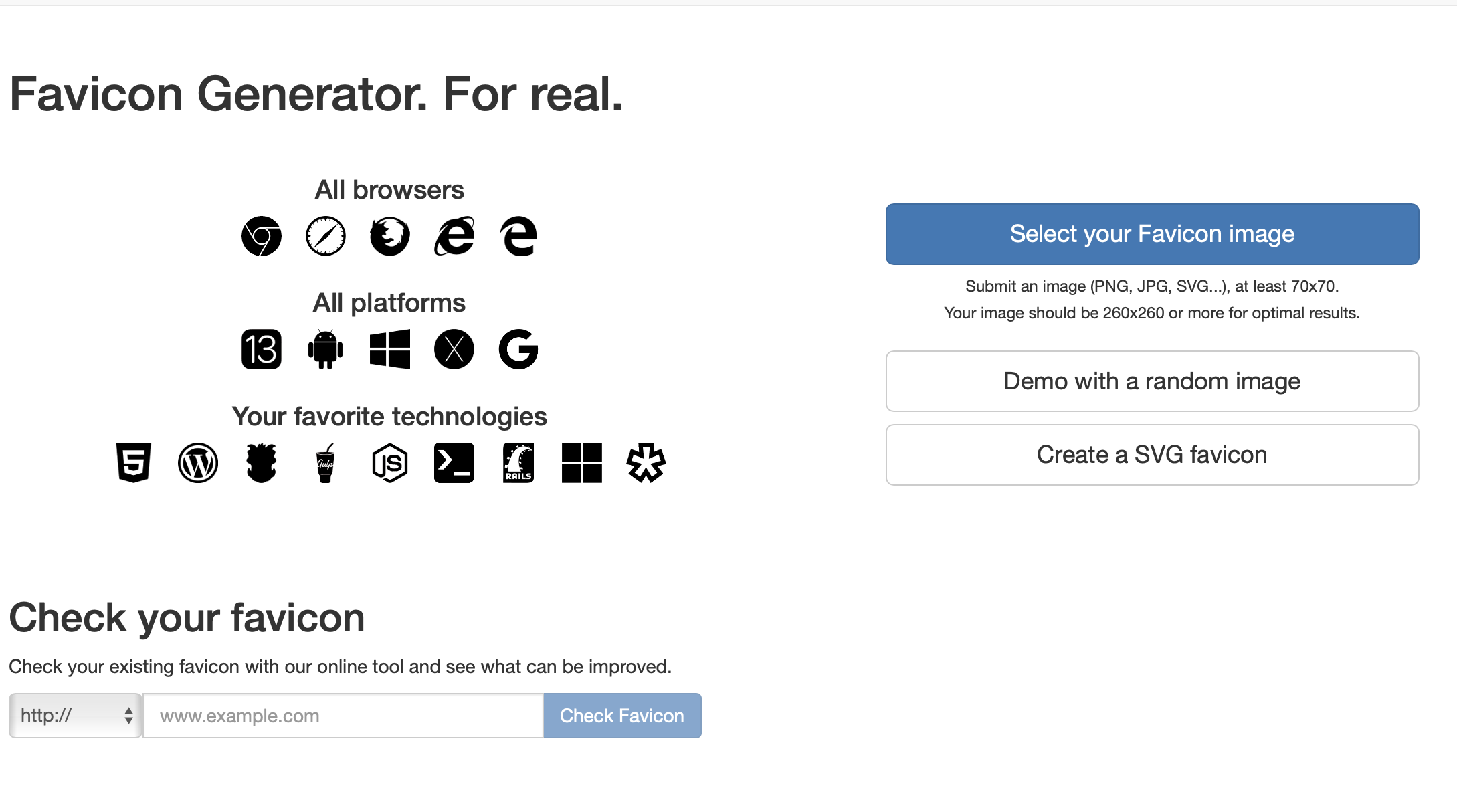Viewport: 1457px width, 812px height.
Task: Click the Check Favicon button
Action: click(x=623, y=716)
